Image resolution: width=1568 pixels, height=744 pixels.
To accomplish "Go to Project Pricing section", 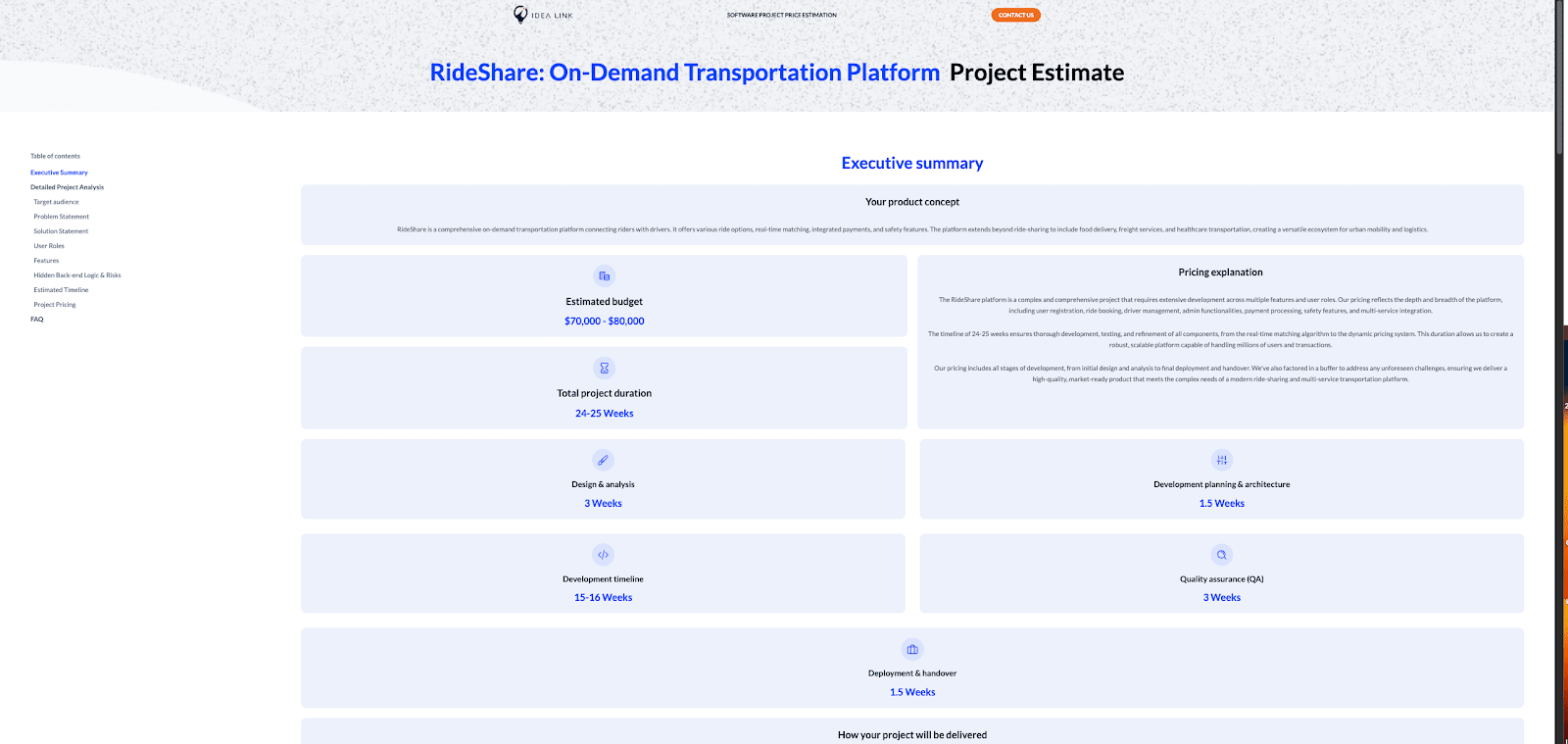I will (55, 305).
